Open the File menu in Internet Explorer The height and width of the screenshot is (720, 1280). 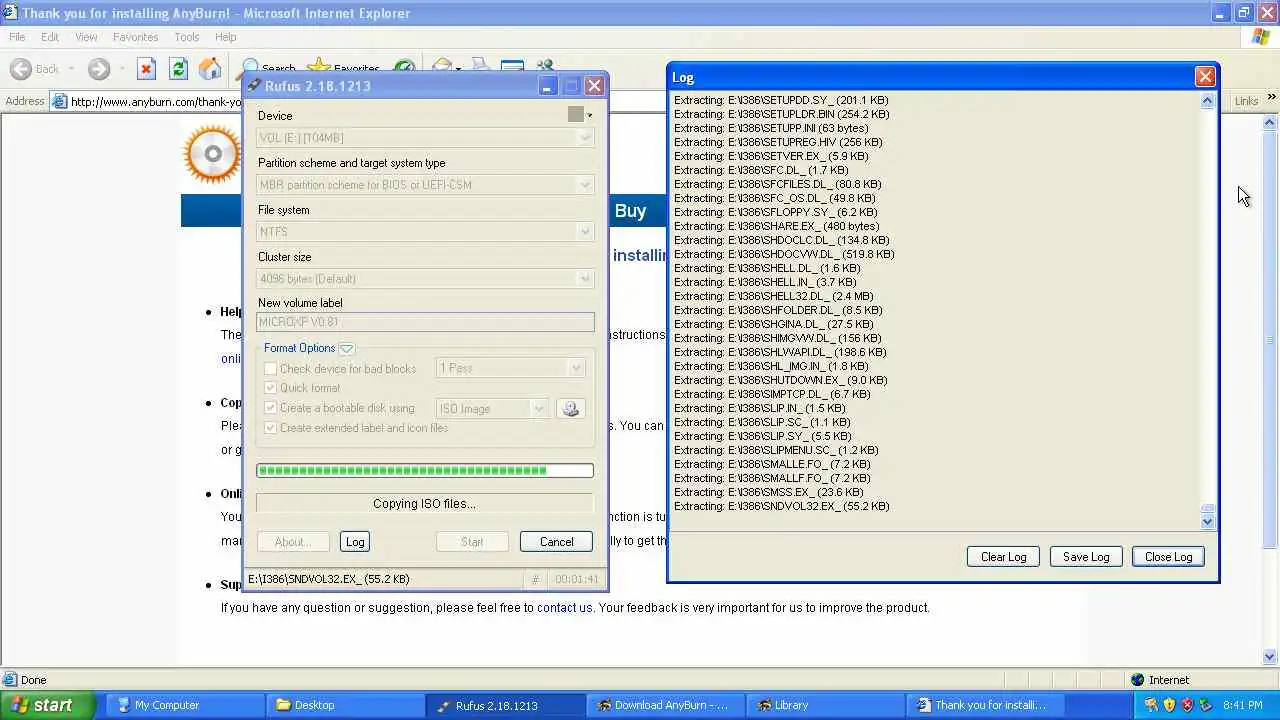[17, 37]
